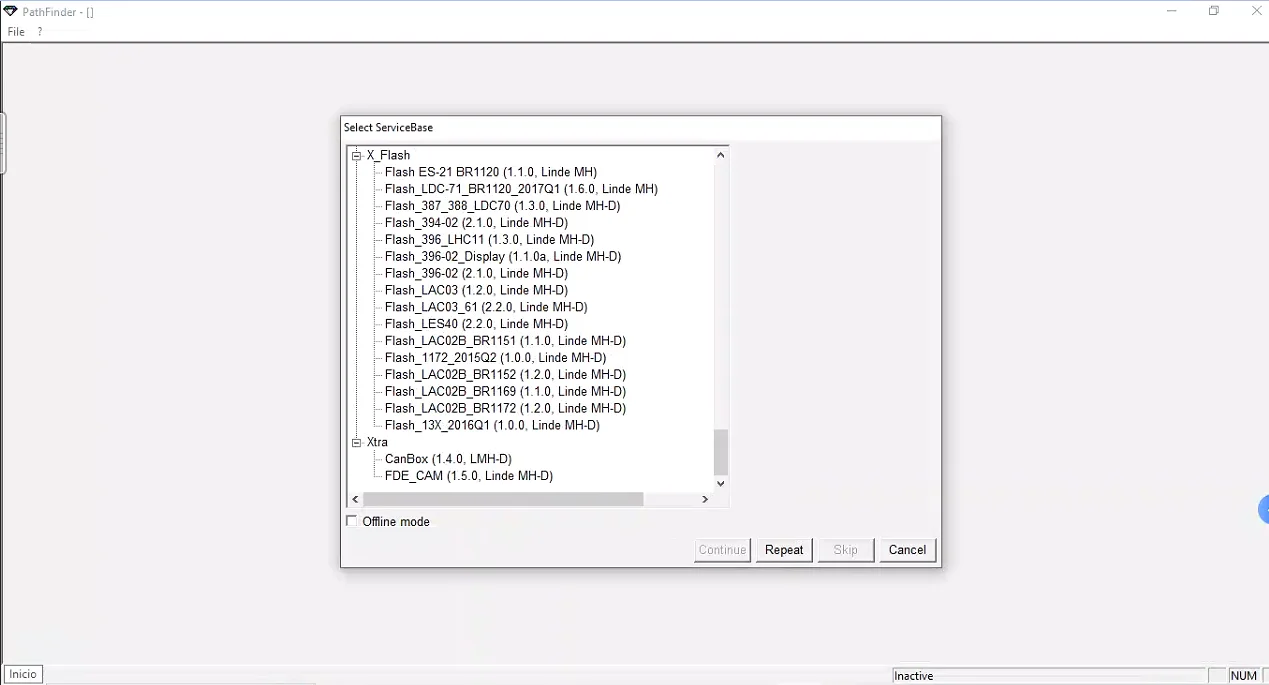Viewport: 1269px width, 685px height.
Task: Select Flash_LDC-71_BR1120_2017Q1 entry
Action: tap(521, 189)
